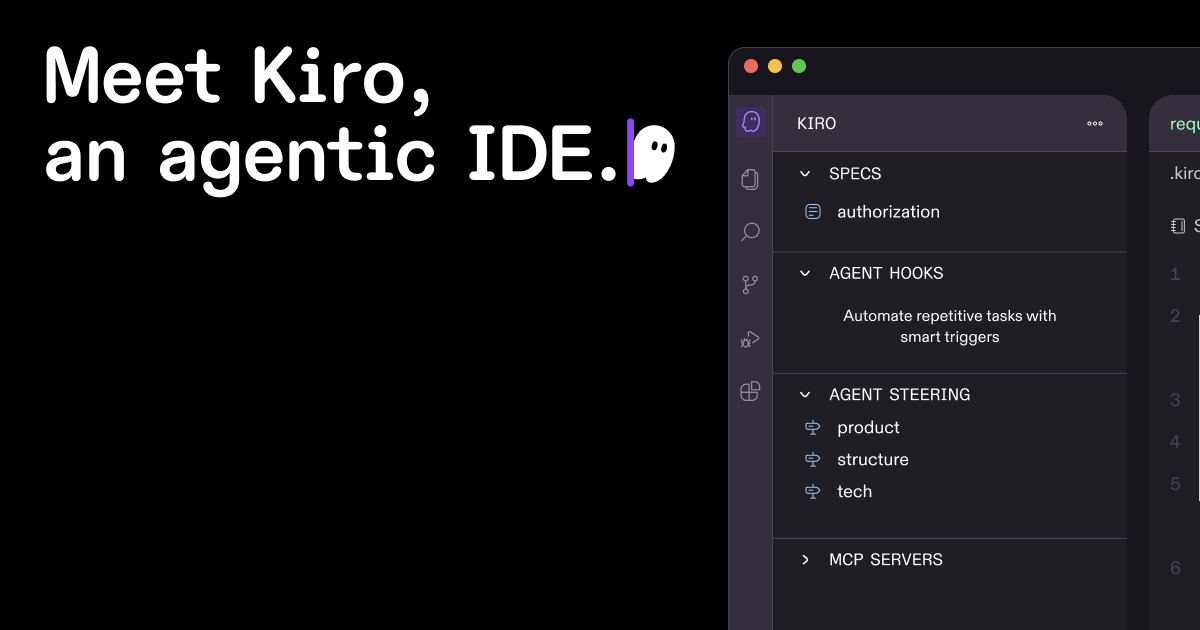This screenshot has width=1200, height=630.
Task: Collapse the SPECS section
Action: 805,173
